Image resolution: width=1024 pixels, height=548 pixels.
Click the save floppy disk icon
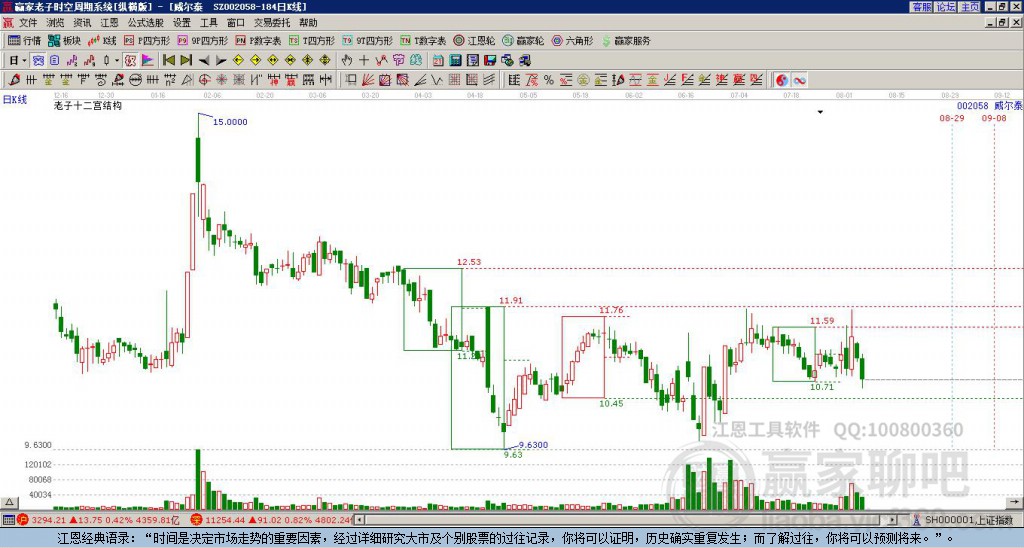coord(490,61)
